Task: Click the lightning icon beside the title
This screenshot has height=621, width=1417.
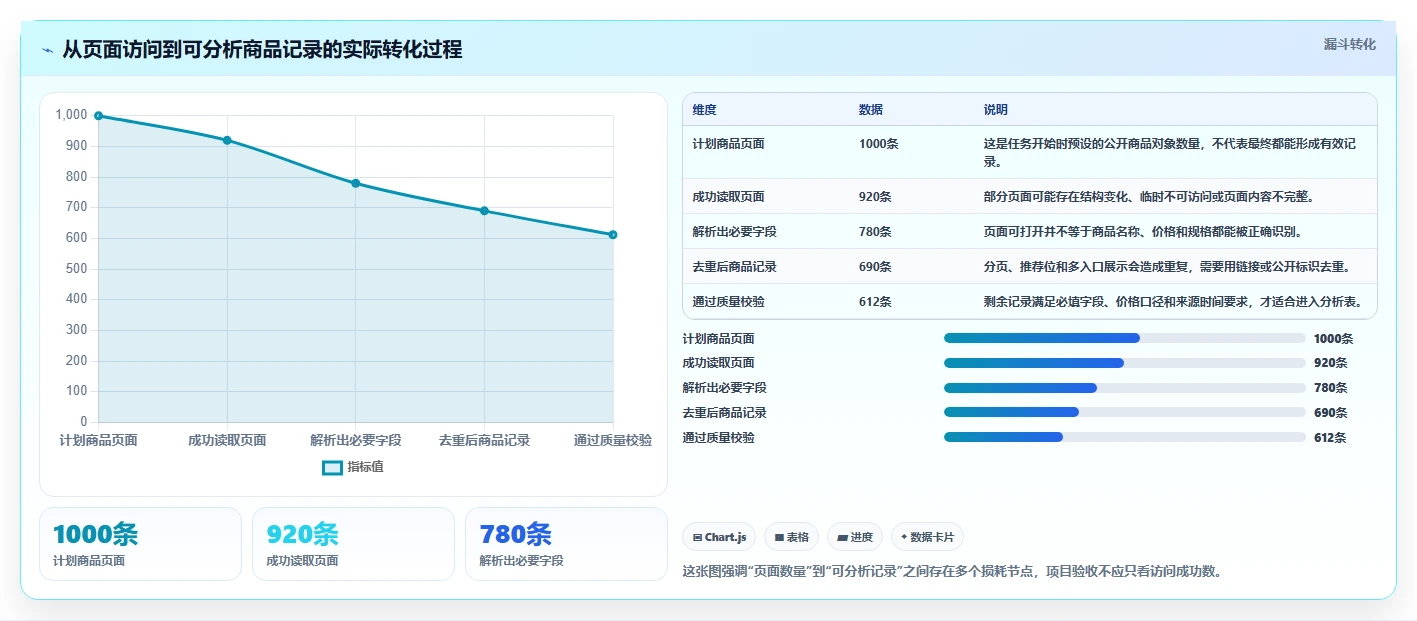Action: tap(48, 50)
